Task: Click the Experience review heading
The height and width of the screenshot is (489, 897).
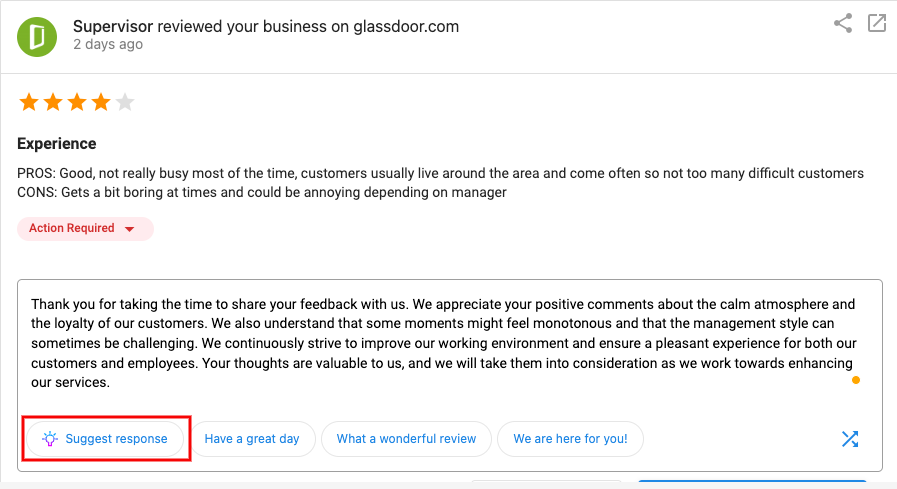Action: point(57,144)
